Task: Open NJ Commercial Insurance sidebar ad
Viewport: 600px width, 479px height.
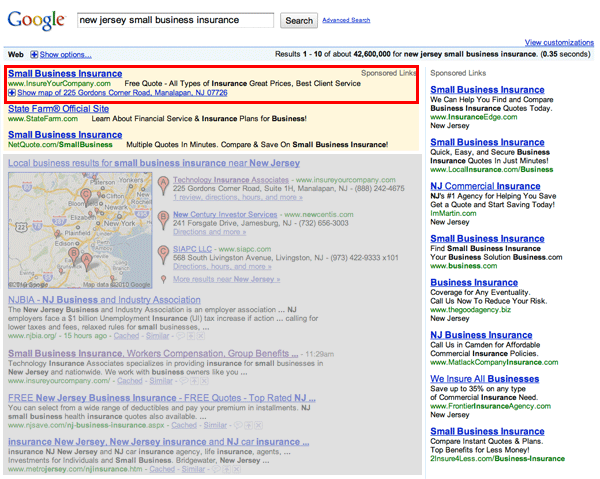Action: click(x=485, y=186)
